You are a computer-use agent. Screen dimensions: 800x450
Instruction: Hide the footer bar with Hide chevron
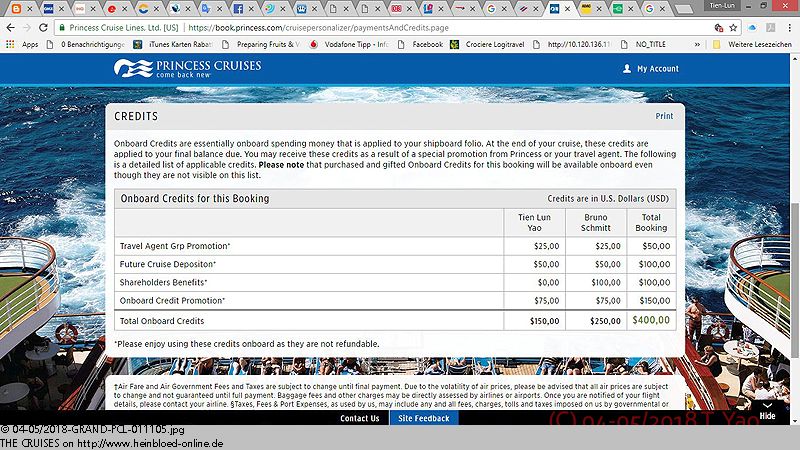tap(767, 411)
